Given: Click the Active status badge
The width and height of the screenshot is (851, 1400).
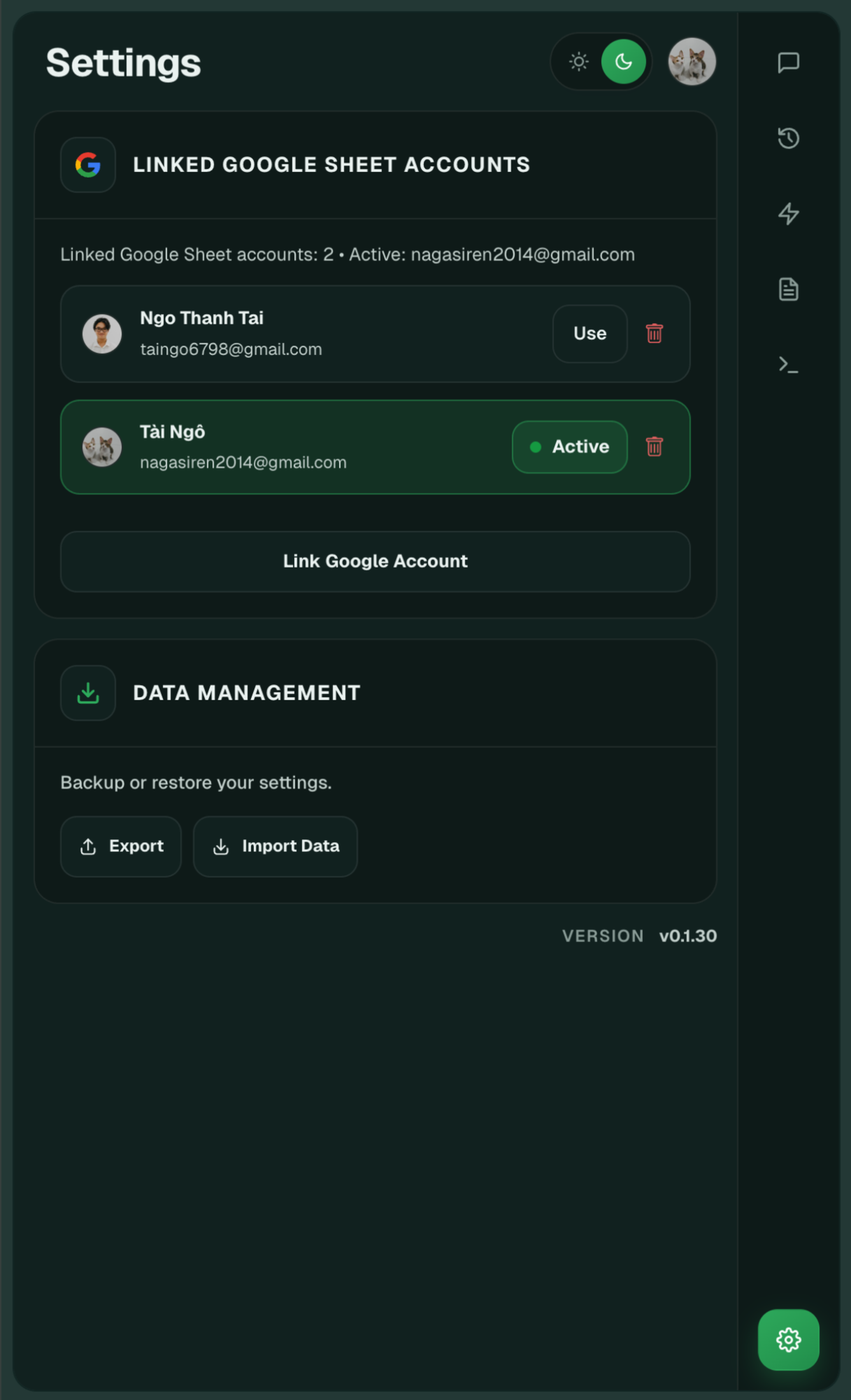Looking at the screenshot, I should (x=569, y=447).
